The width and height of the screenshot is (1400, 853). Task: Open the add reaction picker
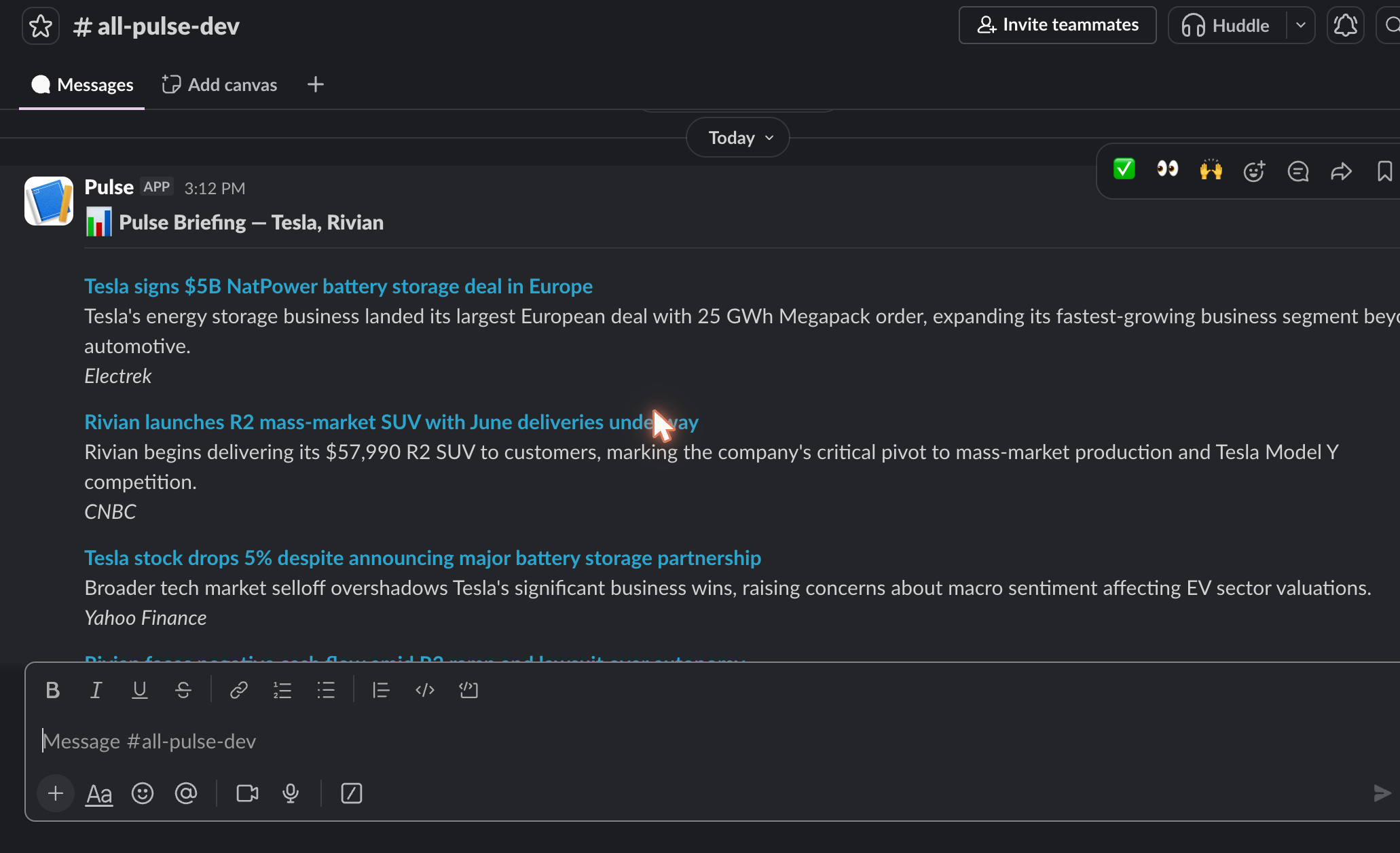tap(1254, 170)
